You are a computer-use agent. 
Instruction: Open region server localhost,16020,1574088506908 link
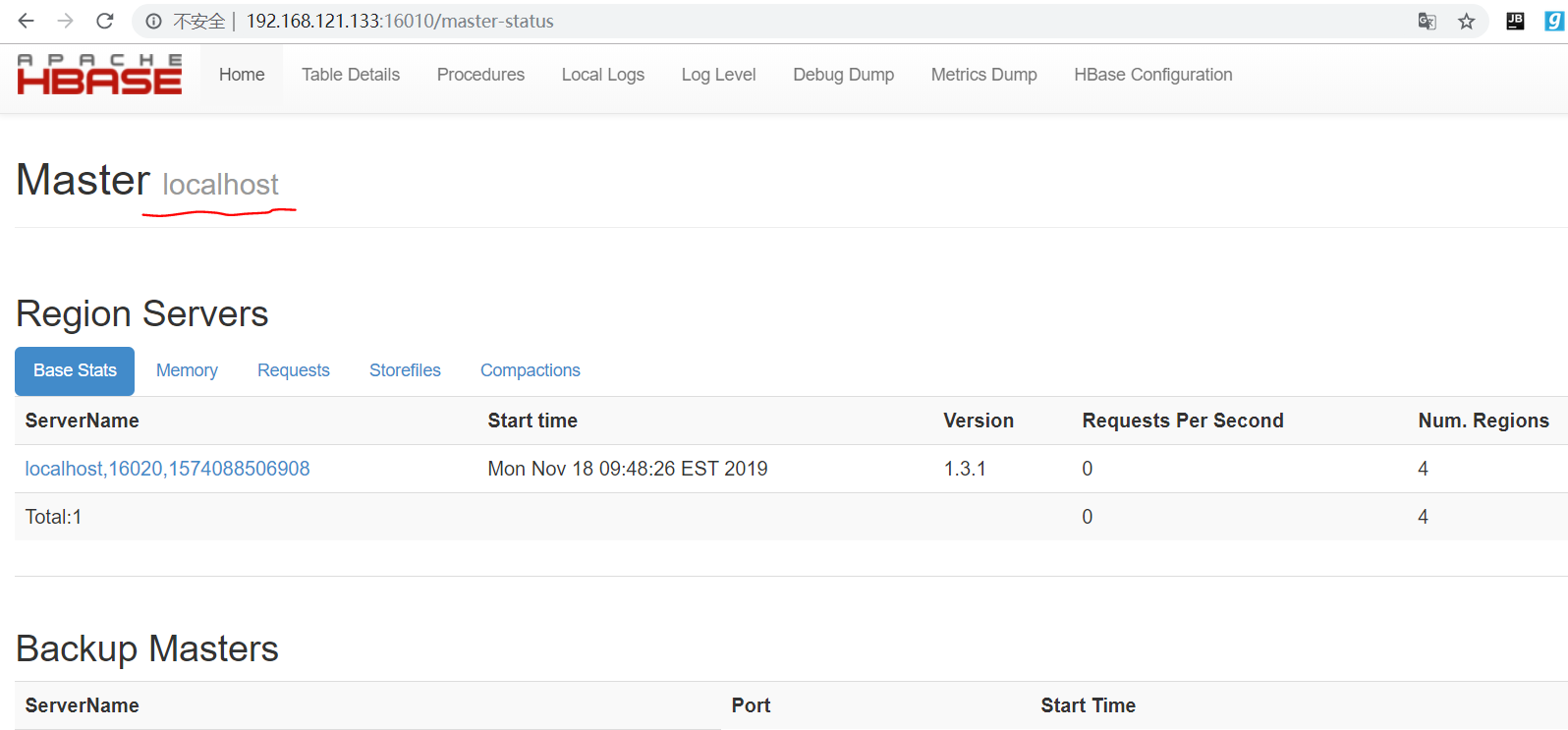[167, 469]
